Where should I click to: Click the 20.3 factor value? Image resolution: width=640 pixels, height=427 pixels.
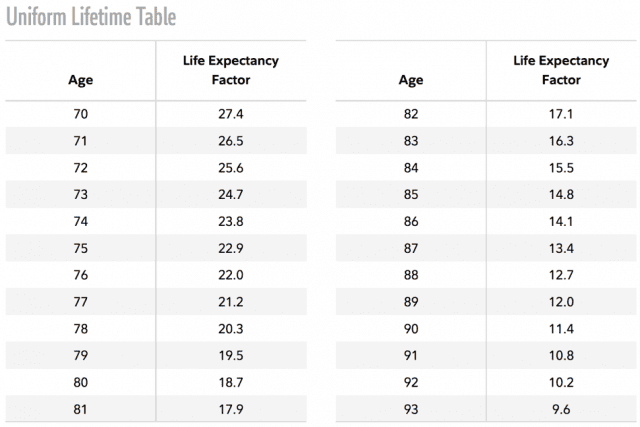(231, 328)
